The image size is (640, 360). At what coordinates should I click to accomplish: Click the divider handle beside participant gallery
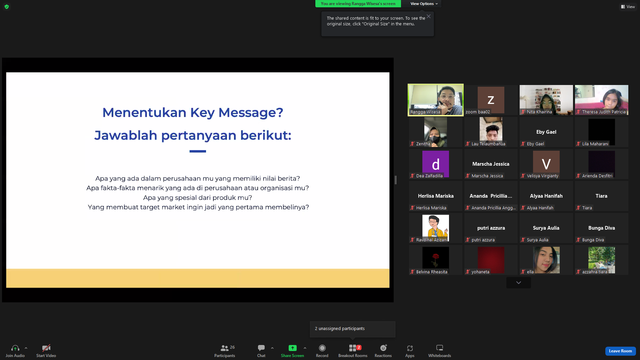396,180
